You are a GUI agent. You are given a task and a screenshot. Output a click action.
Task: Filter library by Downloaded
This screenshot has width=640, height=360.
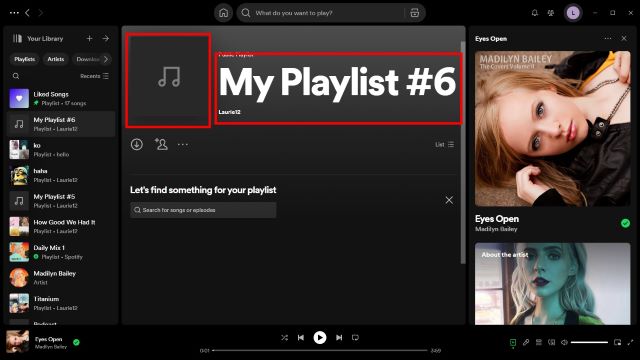pos(87,59)
